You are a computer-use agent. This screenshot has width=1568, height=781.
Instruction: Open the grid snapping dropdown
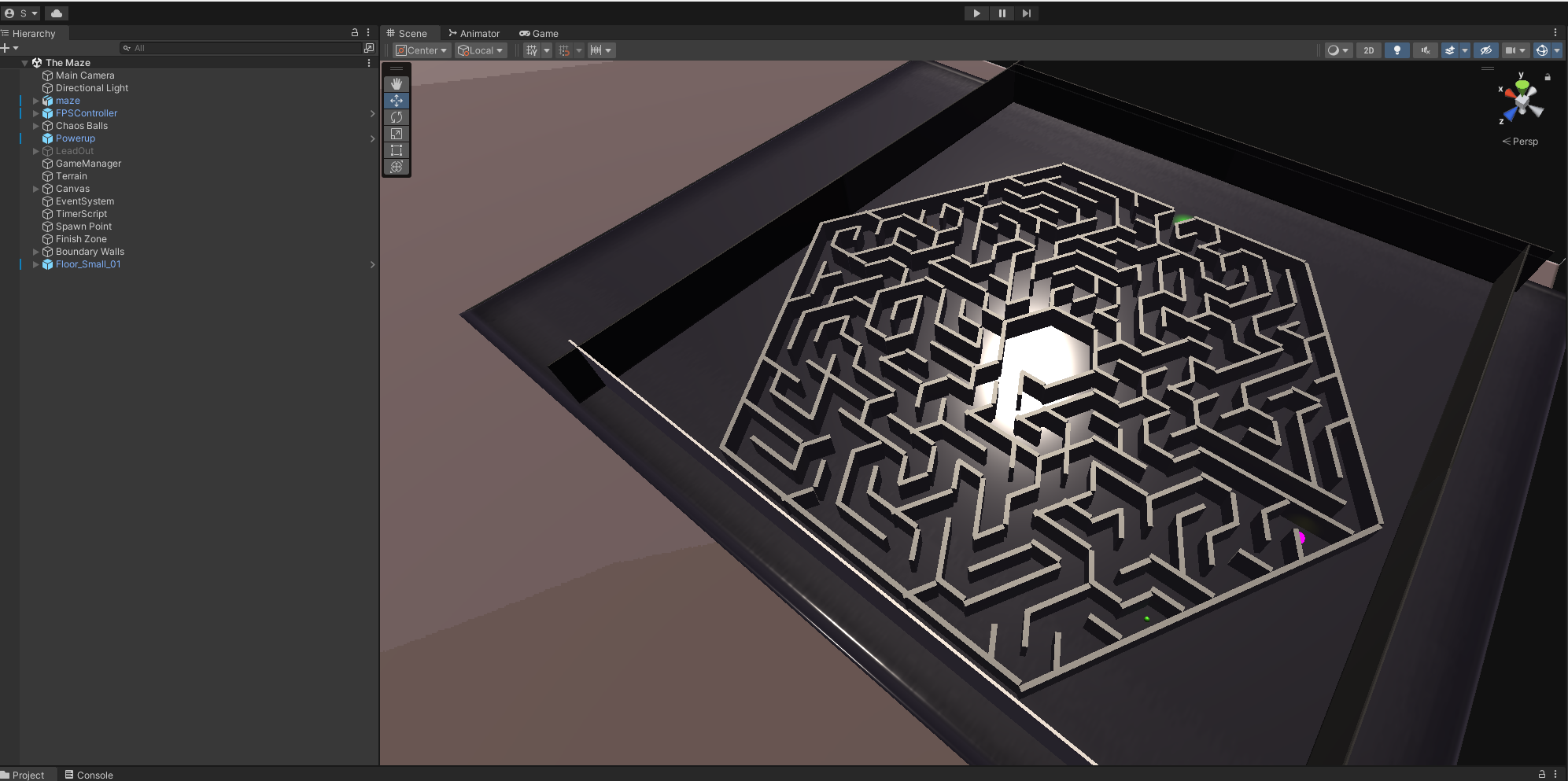pos(579,50)
